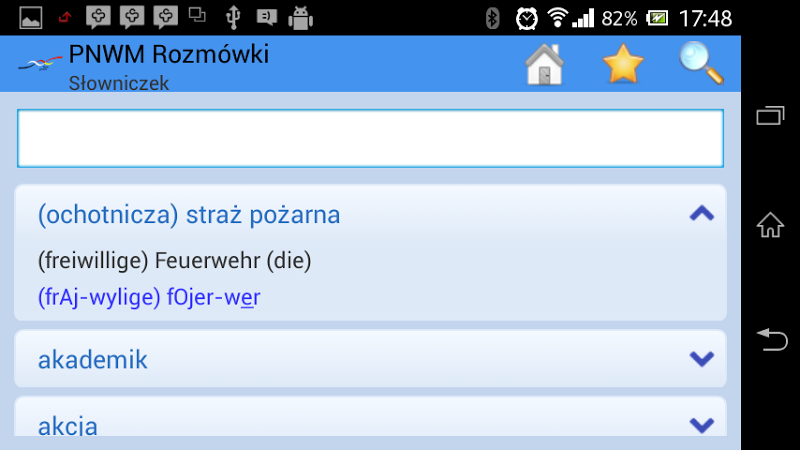Expand the akademik entry chevron
The height and width of the screenshot is (450, 800).
pyautogui.click(x=702, y=359)
